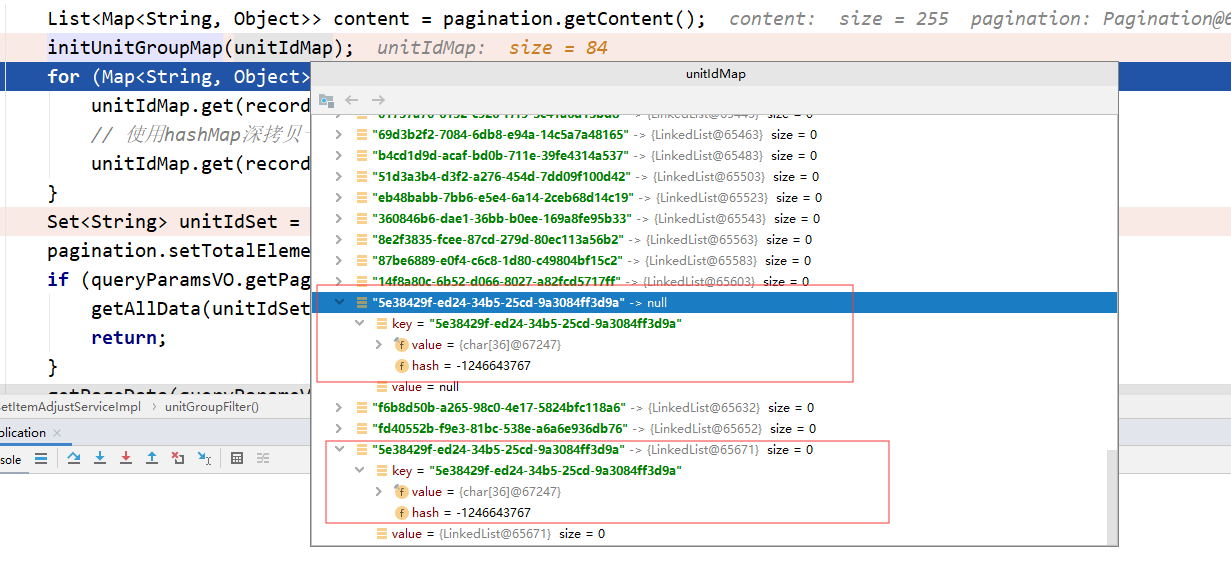
Task: Click the red Force Step Into icon
Action: click(x=126, y=458)
